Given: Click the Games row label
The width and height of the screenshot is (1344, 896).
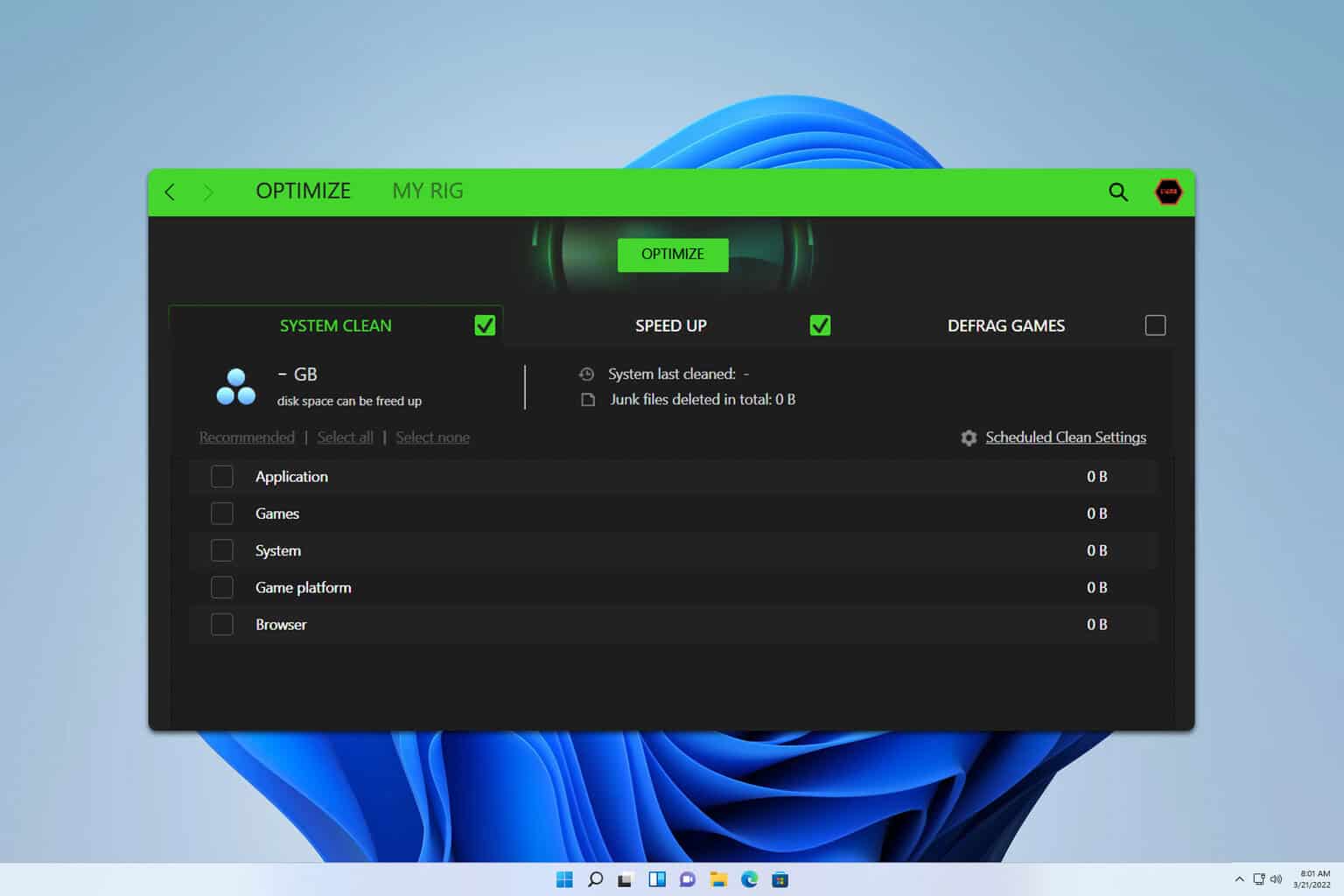Looking at the screenshot, I should pyautogui.click(x=276, y=514).
